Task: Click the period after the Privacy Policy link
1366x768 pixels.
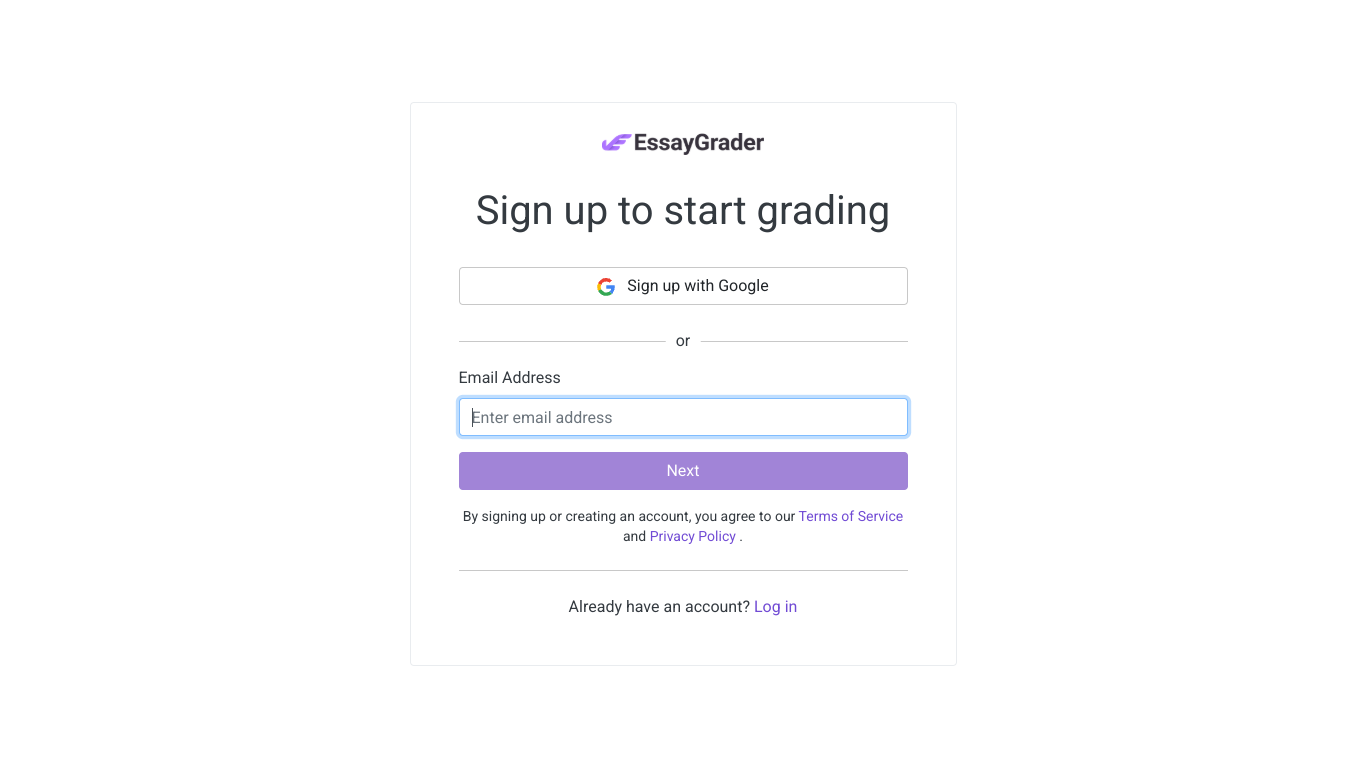Action: 741,537
